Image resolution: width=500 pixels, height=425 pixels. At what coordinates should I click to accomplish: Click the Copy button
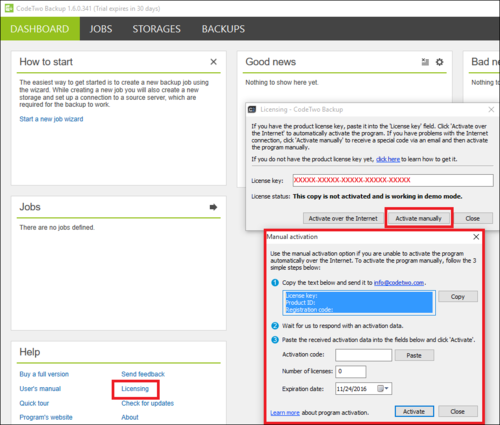458,296
